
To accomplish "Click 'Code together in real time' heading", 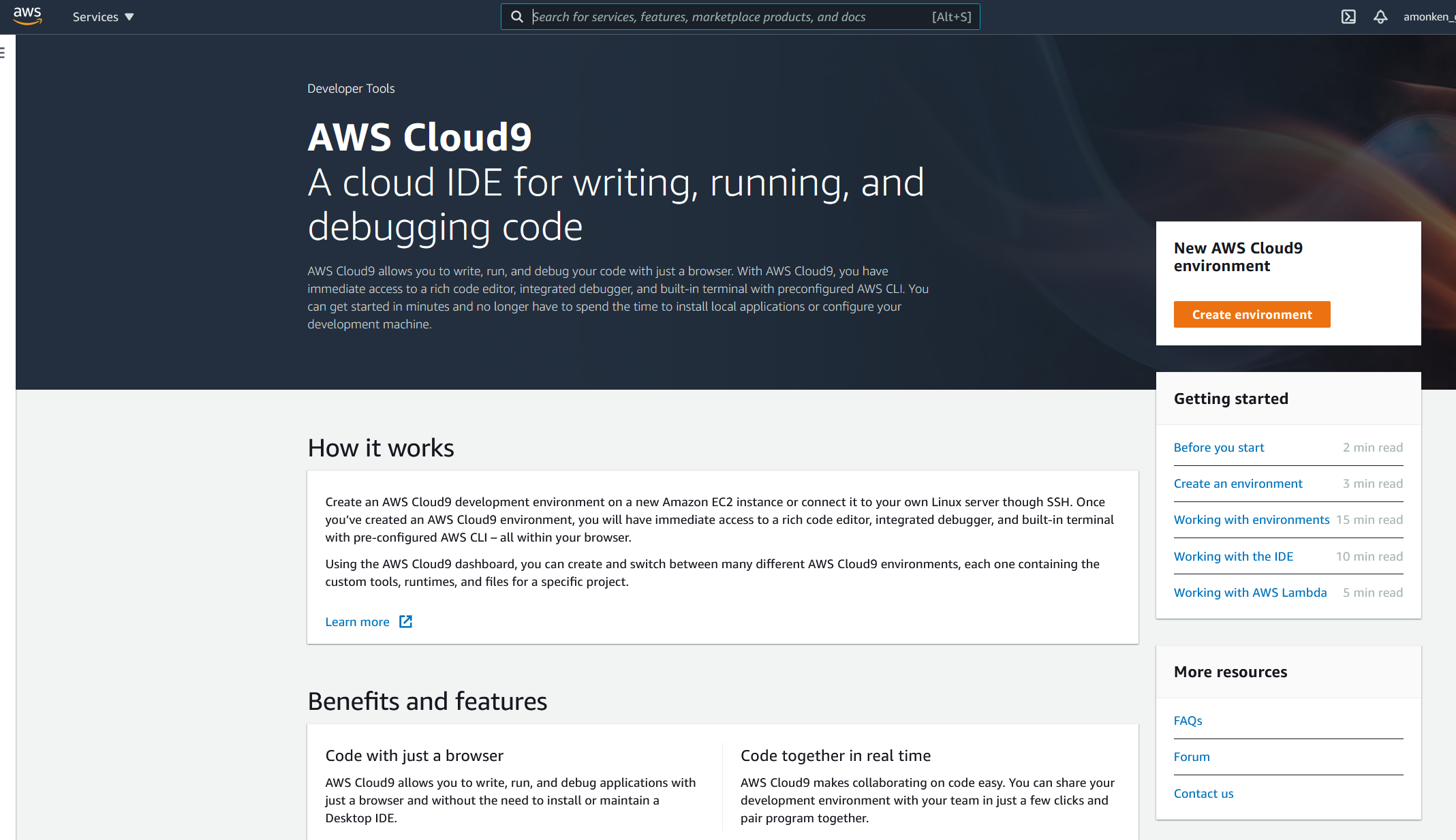I will pyautogui.click(x=835, y=756).
